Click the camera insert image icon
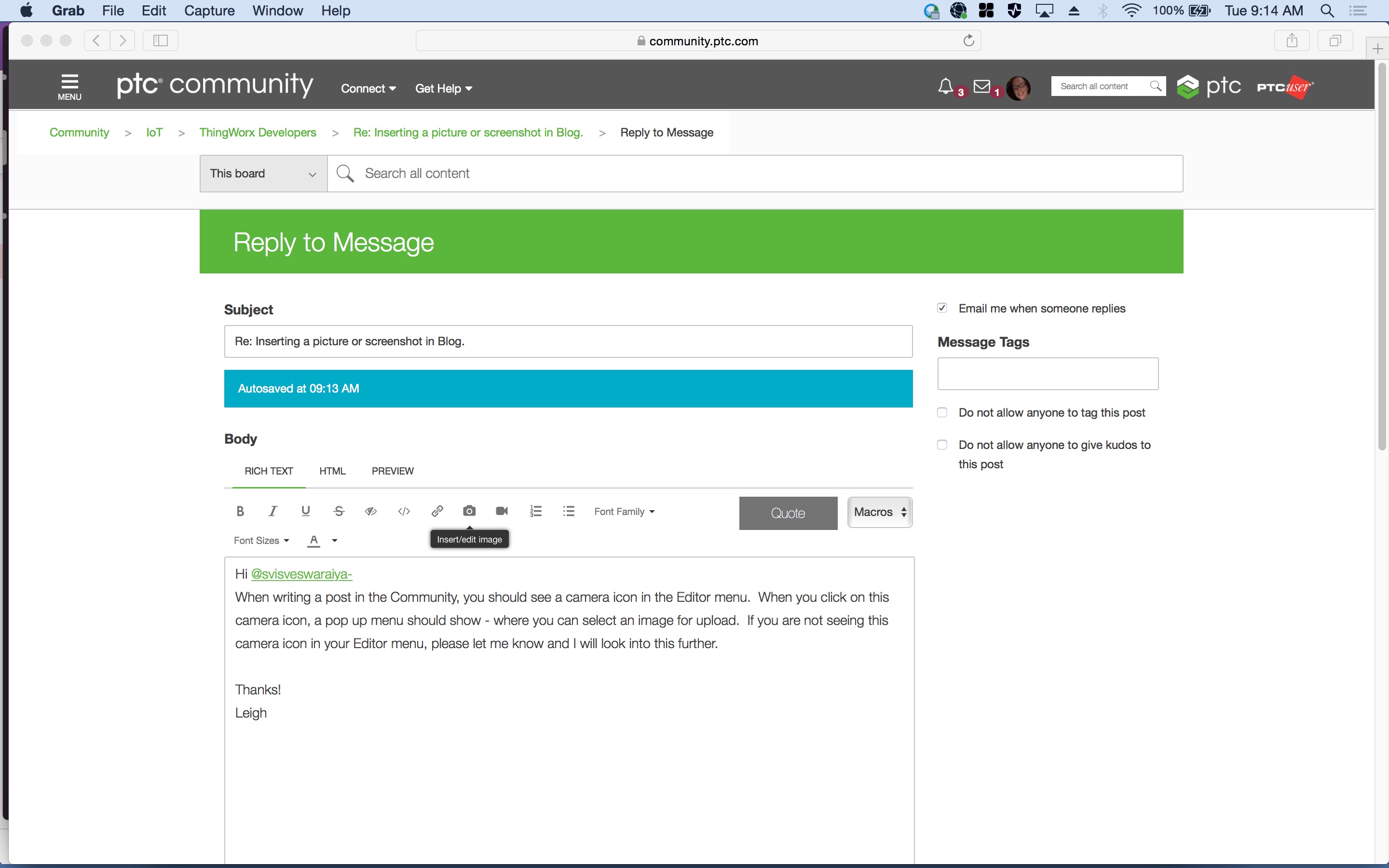This screenshot has width=1389, height=868. click(x=469, y=511)
